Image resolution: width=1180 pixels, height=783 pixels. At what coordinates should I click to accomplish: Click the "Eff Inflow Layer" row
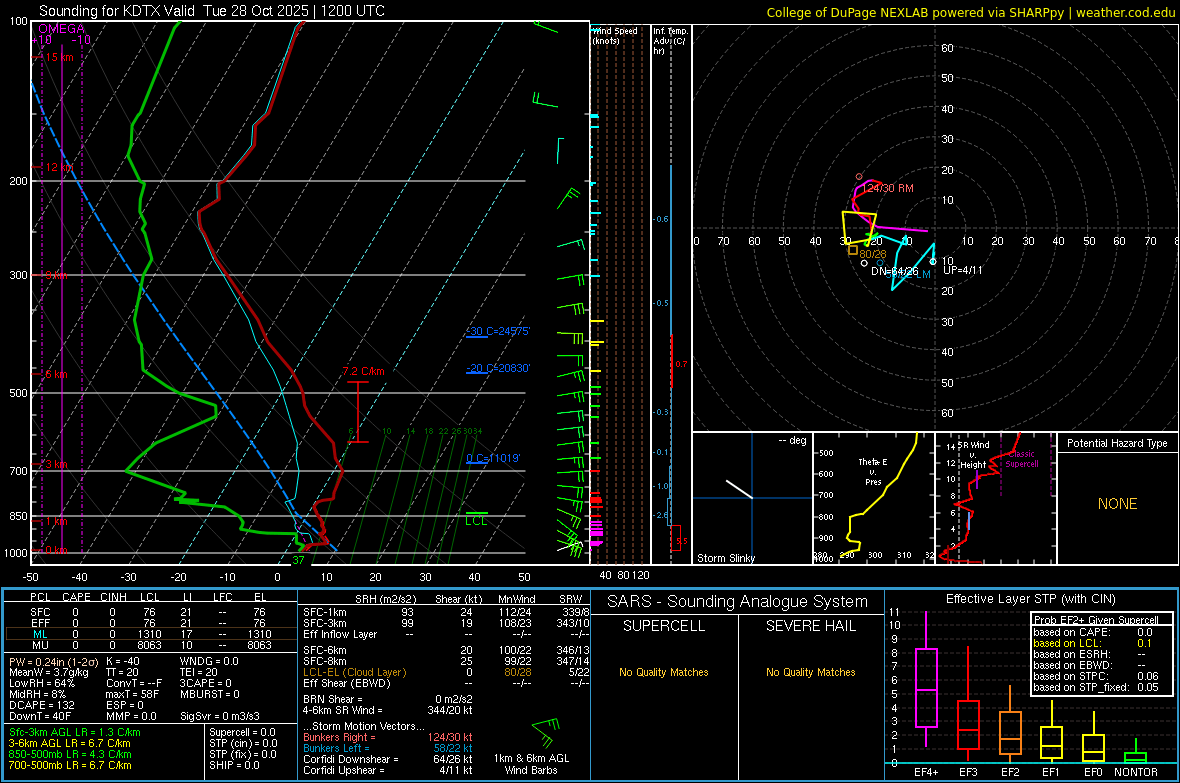tap(446, 634)
